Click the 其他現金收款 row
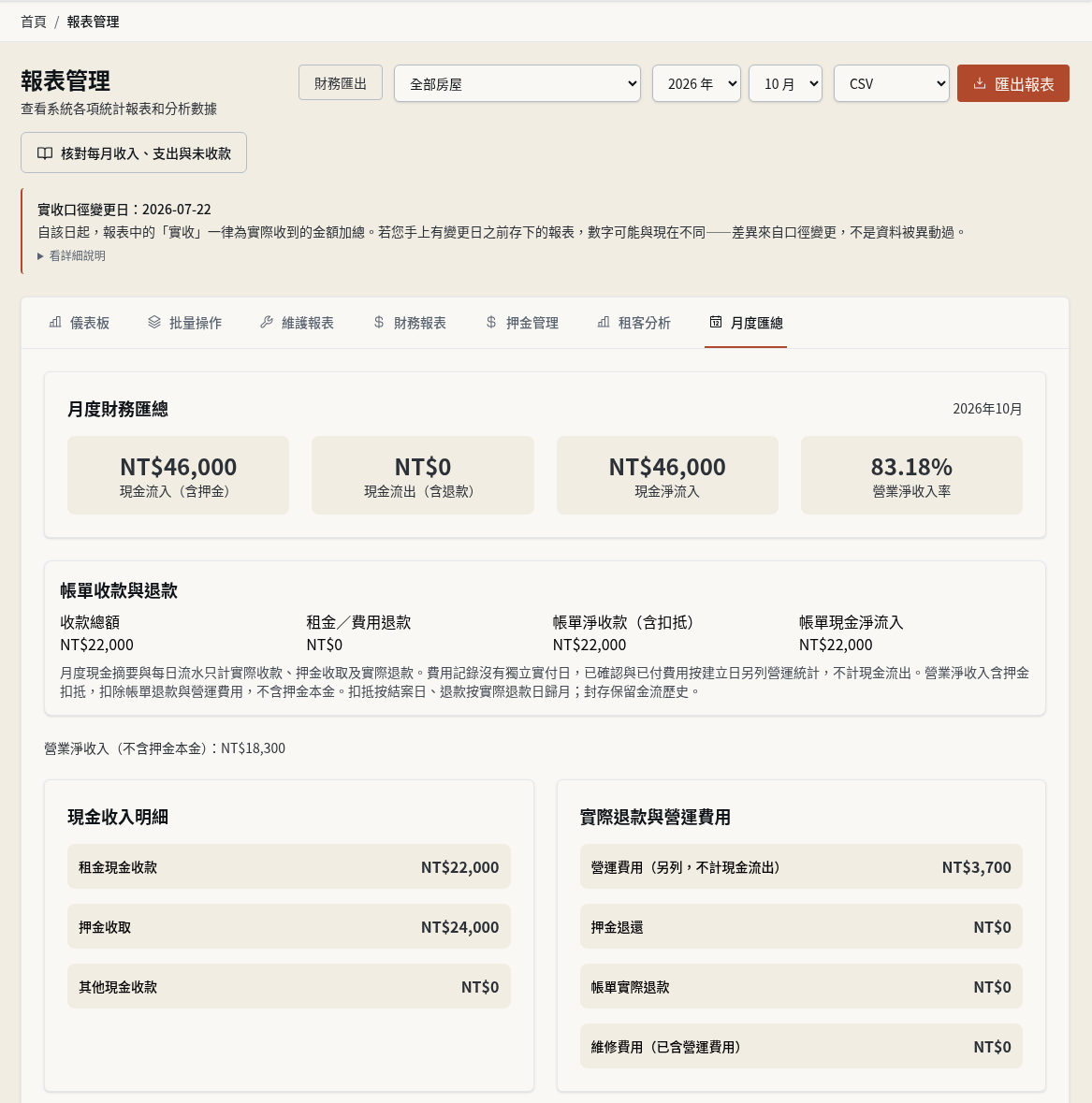The image size is (1092, 1103). click(289, 986)
